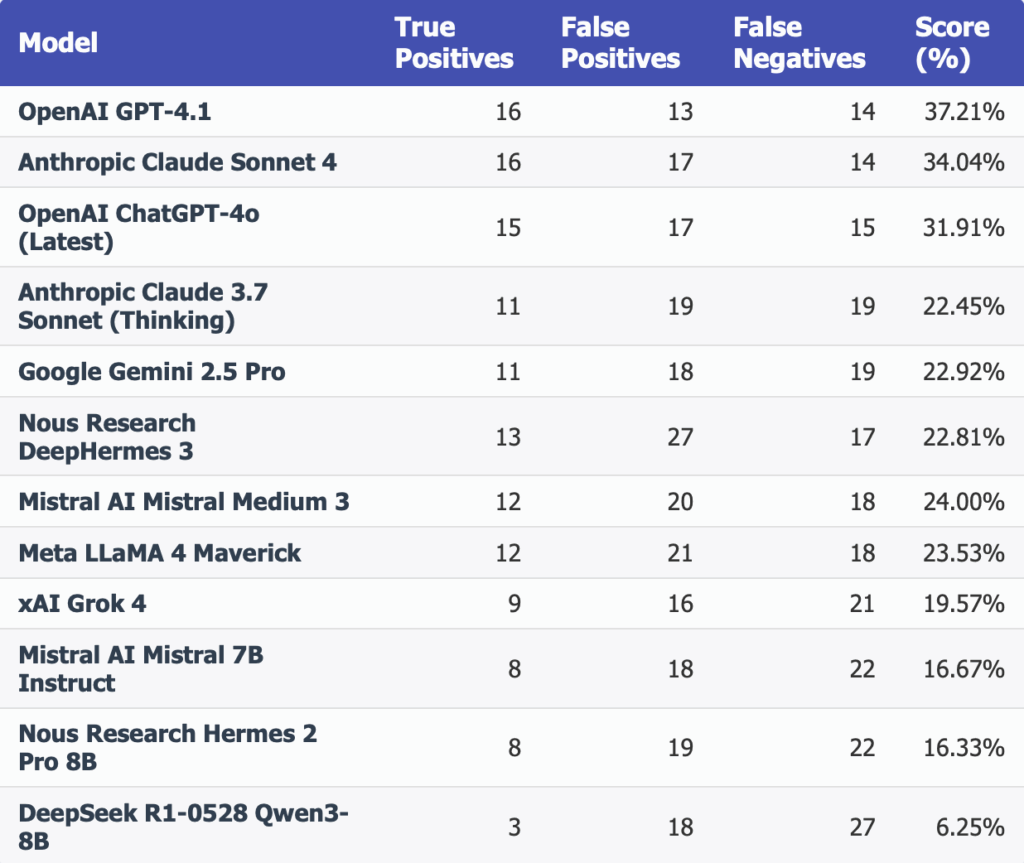Click the False Positives column header
This screenshot has width=1024, height=863.
[x=620, y=43]
